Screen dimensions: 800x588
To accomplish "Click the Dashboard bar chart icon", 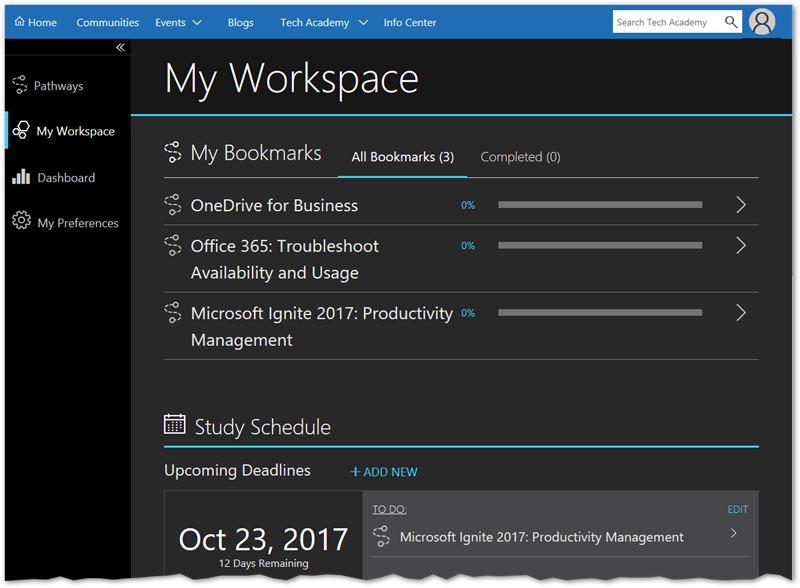I will (21, 177).
